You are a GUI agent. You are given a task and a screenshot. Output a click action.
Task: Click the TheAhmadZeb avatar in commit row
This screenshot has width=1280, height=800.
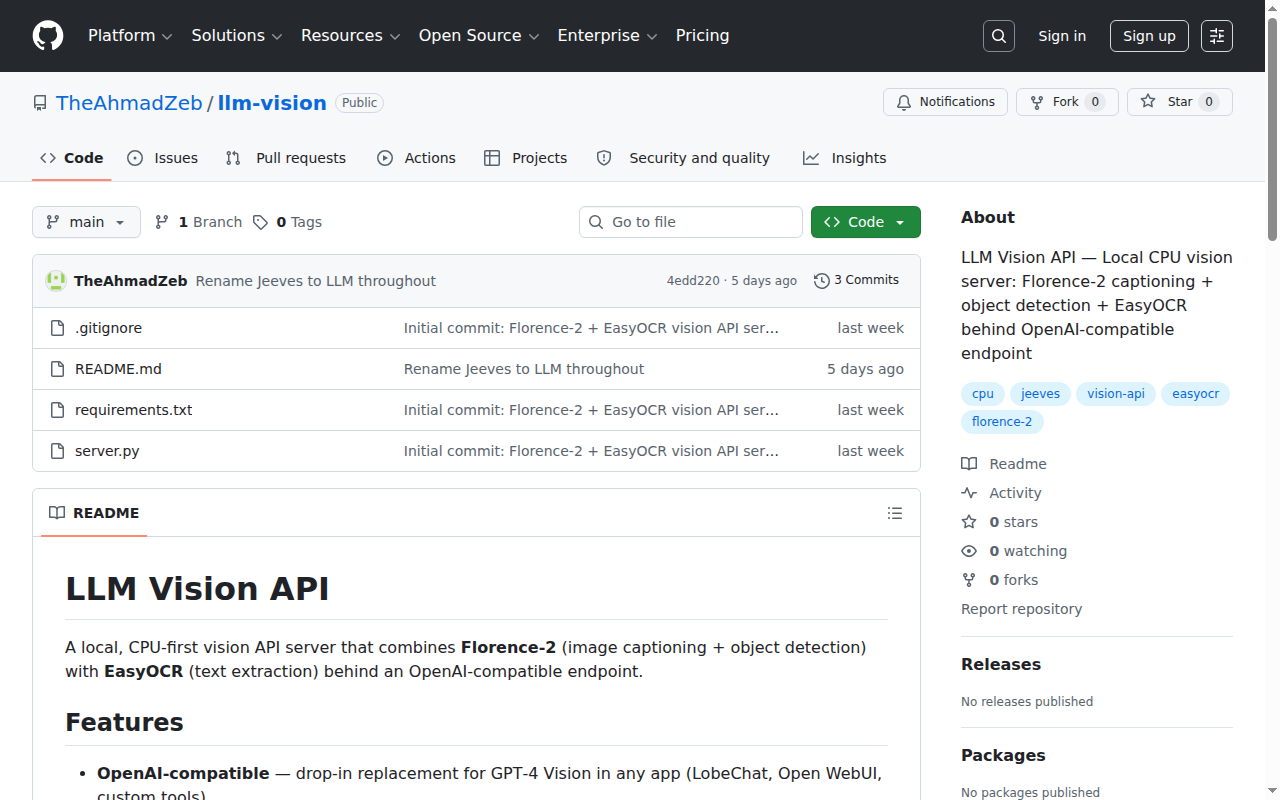click(x=56, y=281)
